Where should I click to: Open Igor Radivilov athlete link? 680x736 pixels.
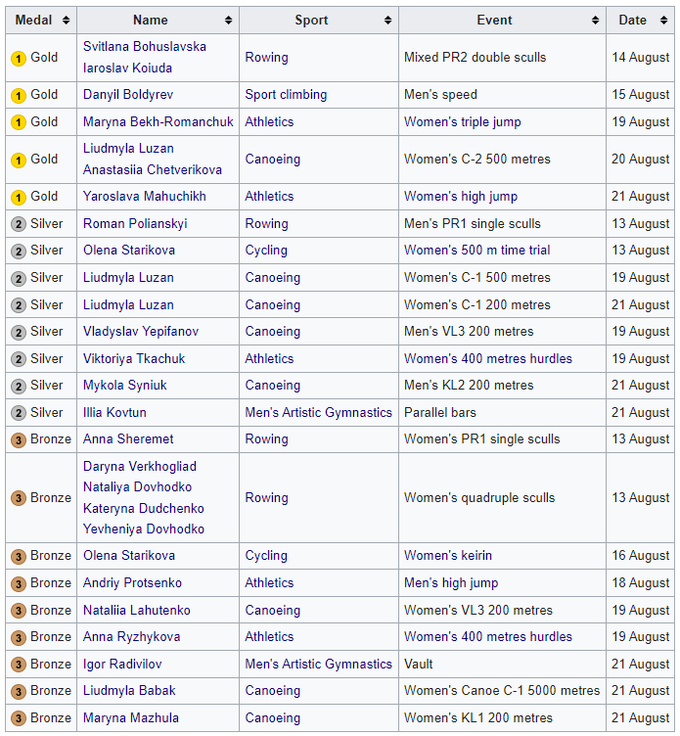click(x=122, y=664)
